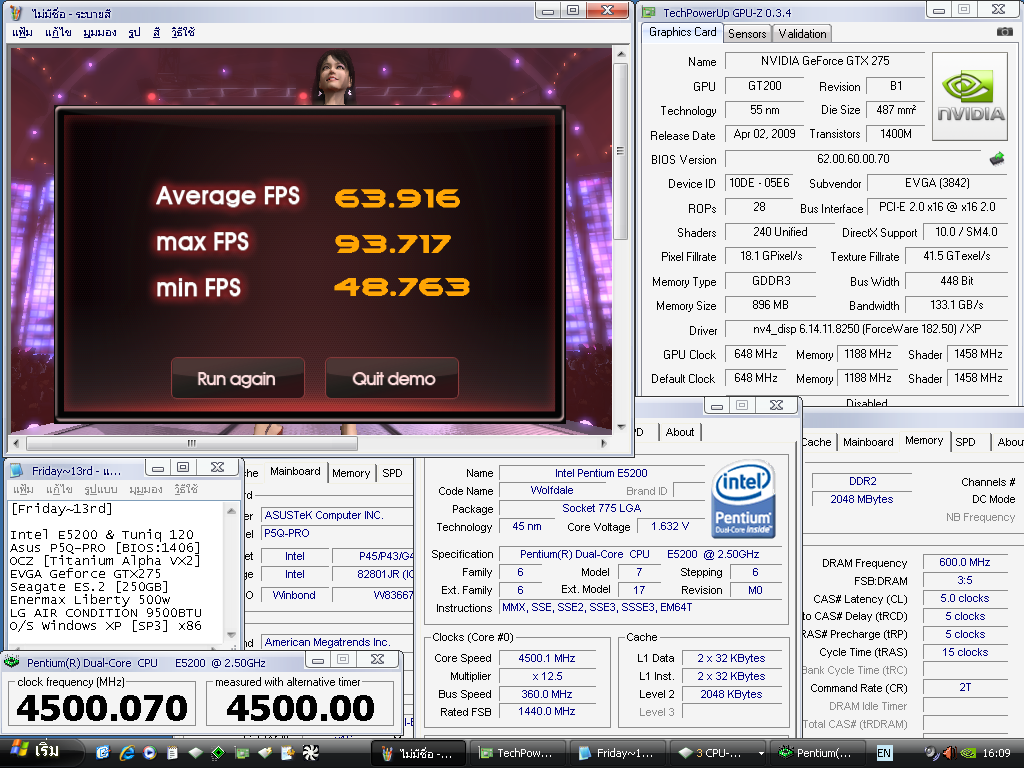Click the GPU name field NVIDIA GeForce GTX 275
This screenshot has height=768, width=1024.
pos(825,61)
